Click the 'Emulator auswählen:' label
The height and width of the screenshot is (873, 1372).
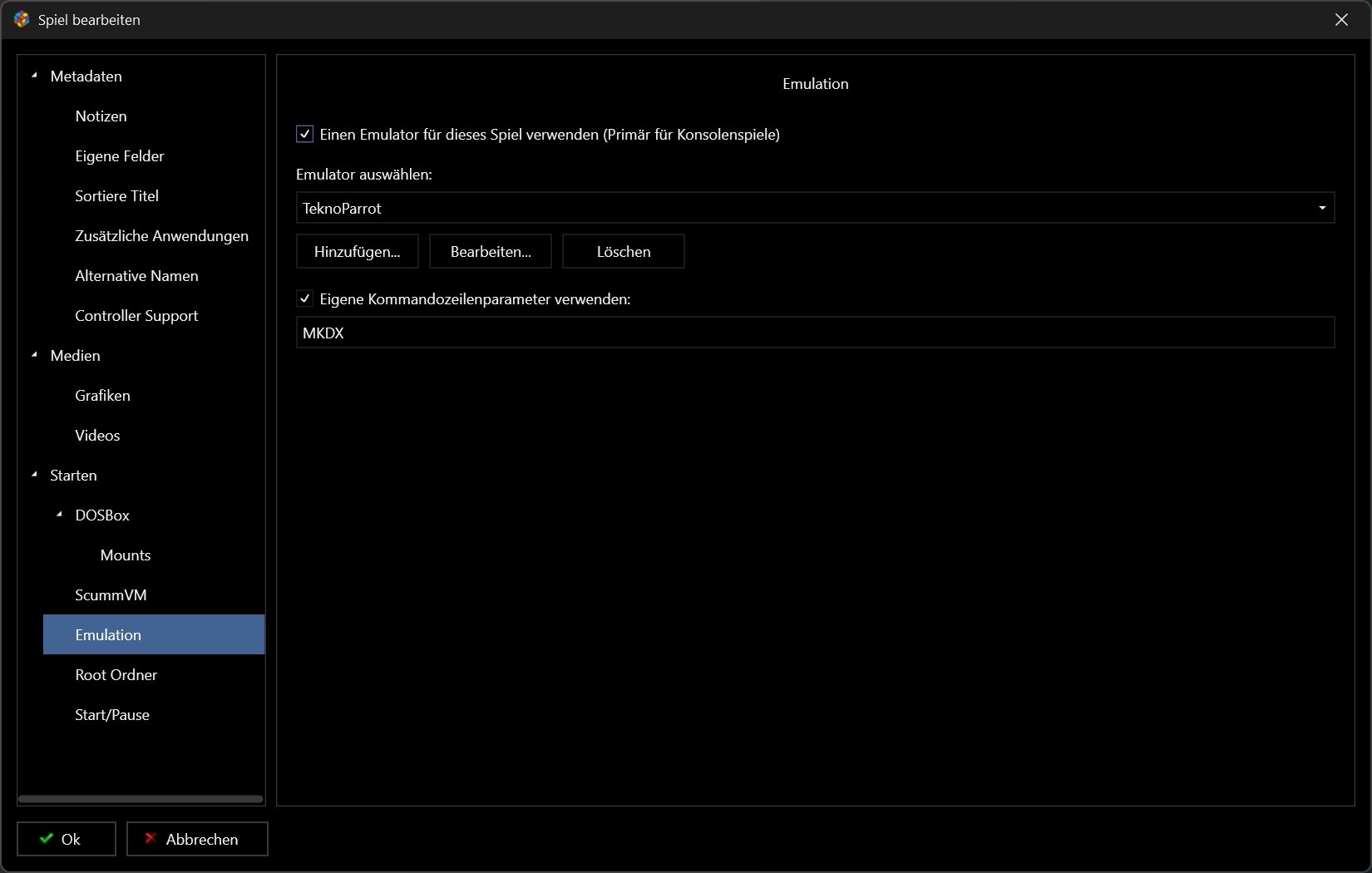364,175
